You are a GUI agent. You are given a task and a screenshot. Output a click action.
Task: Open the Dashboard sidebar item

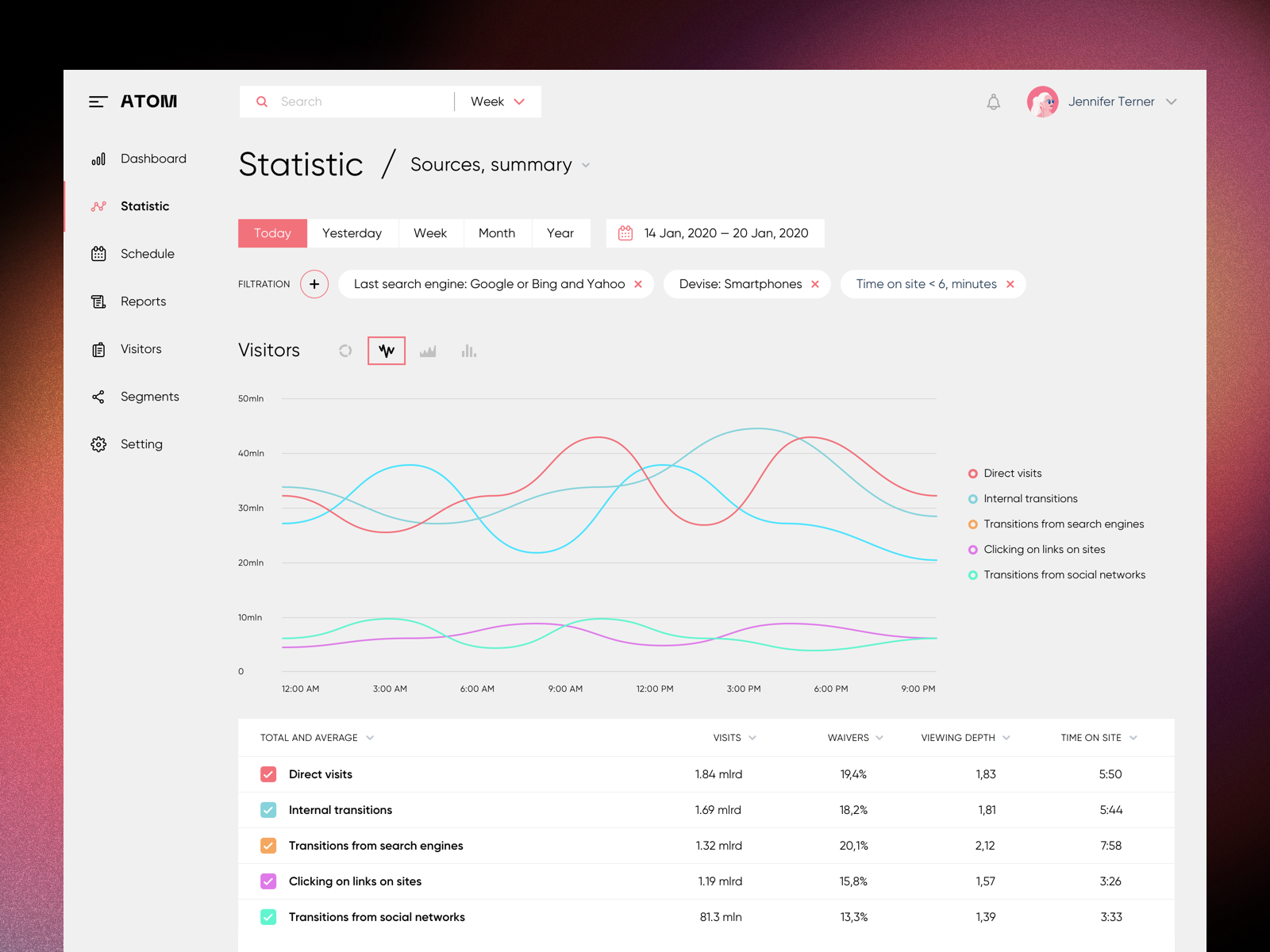152,158
